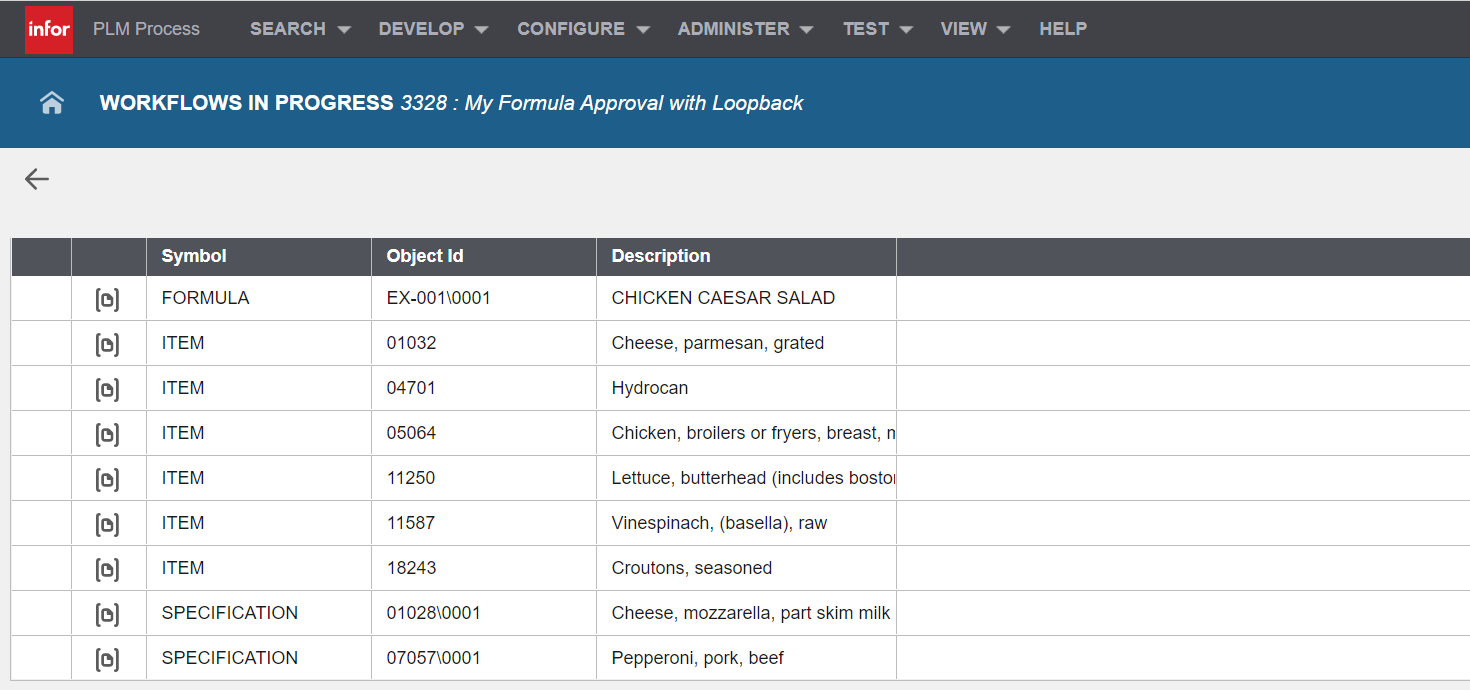1470x690 pixels.
Task: Go to the Home page icon
Action: [52, 103]
